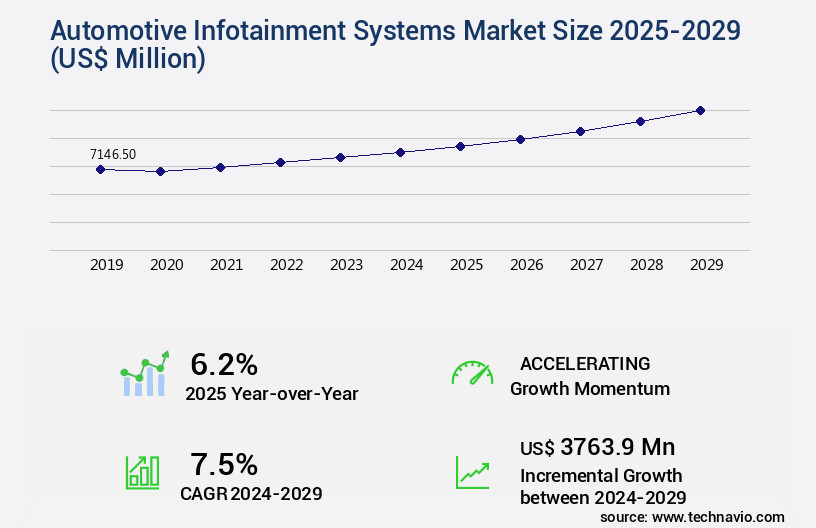This screenshot has width=816, height=528.
Task: Select the 2020 data point marker
Action: [160, 172]
